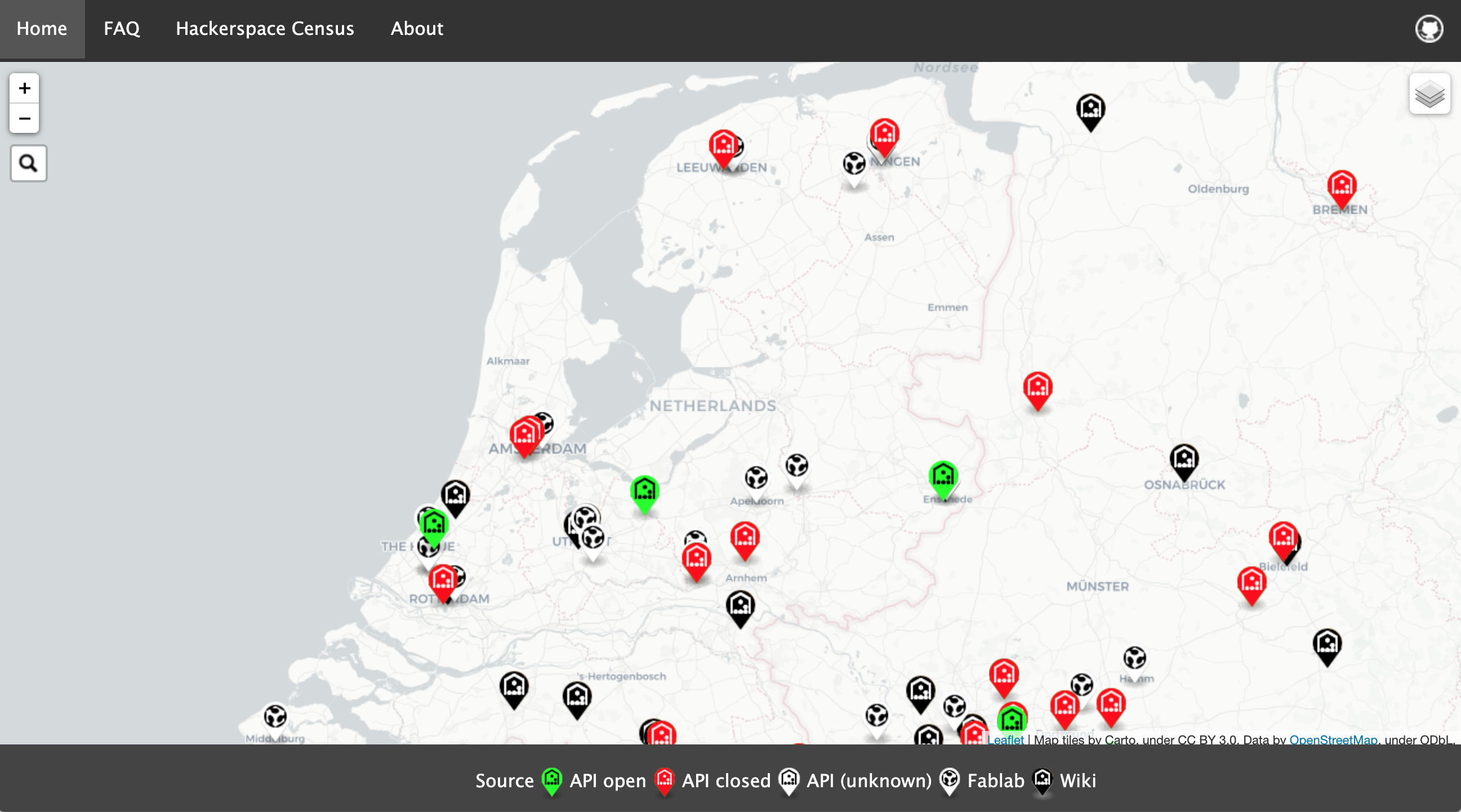Click the black Wiki marker near Osnabrück

pyautogui.click(x=1184, y=459)
